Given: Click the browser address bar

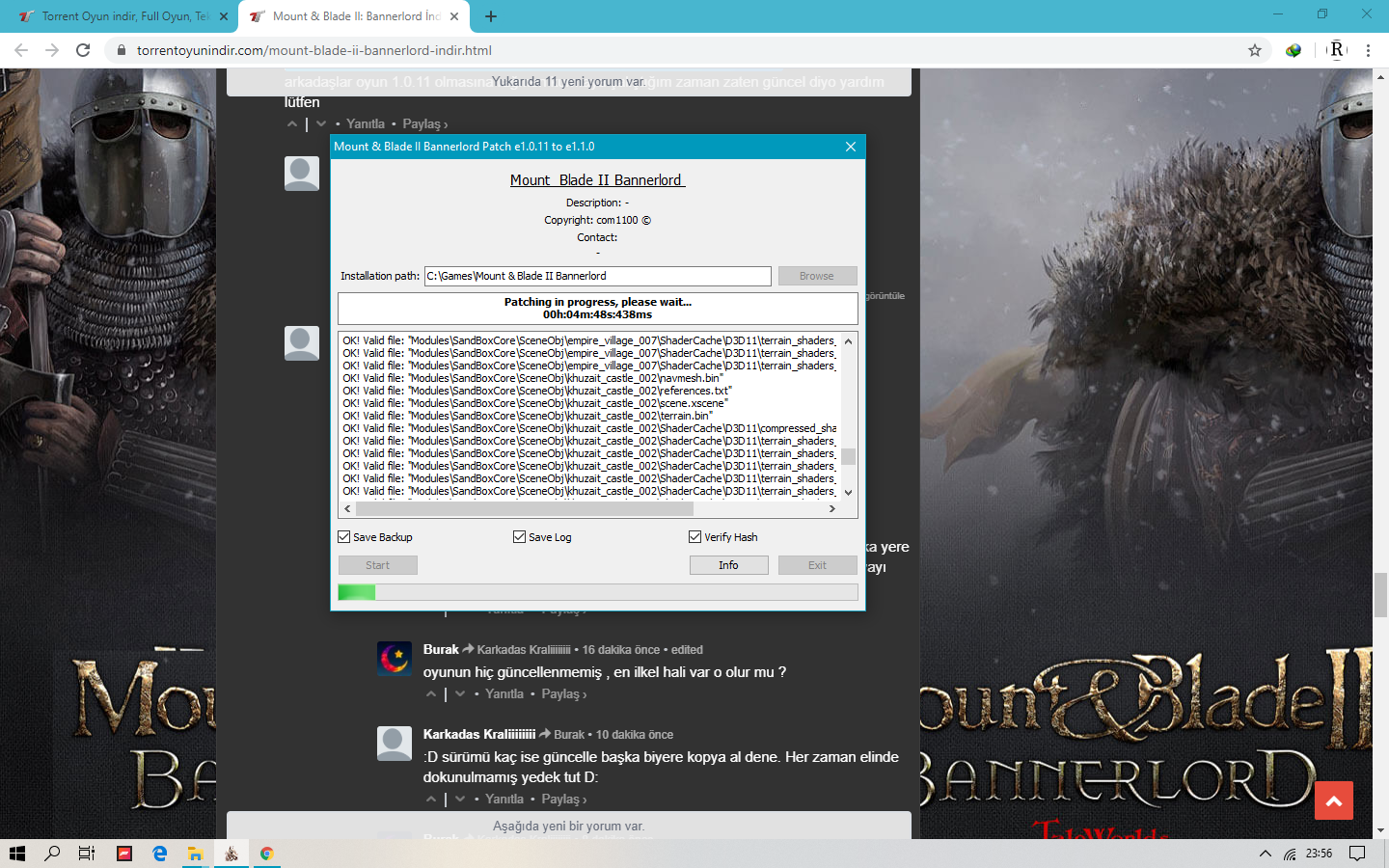Looking at the screenshot, I should 675,50.
